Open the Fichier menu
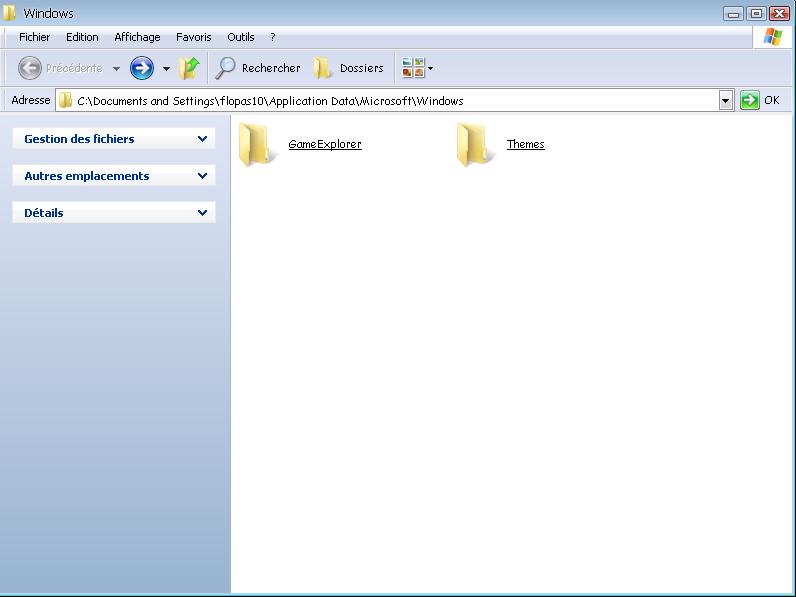This screenshot has width=796, height=597. tap(35, 37)
